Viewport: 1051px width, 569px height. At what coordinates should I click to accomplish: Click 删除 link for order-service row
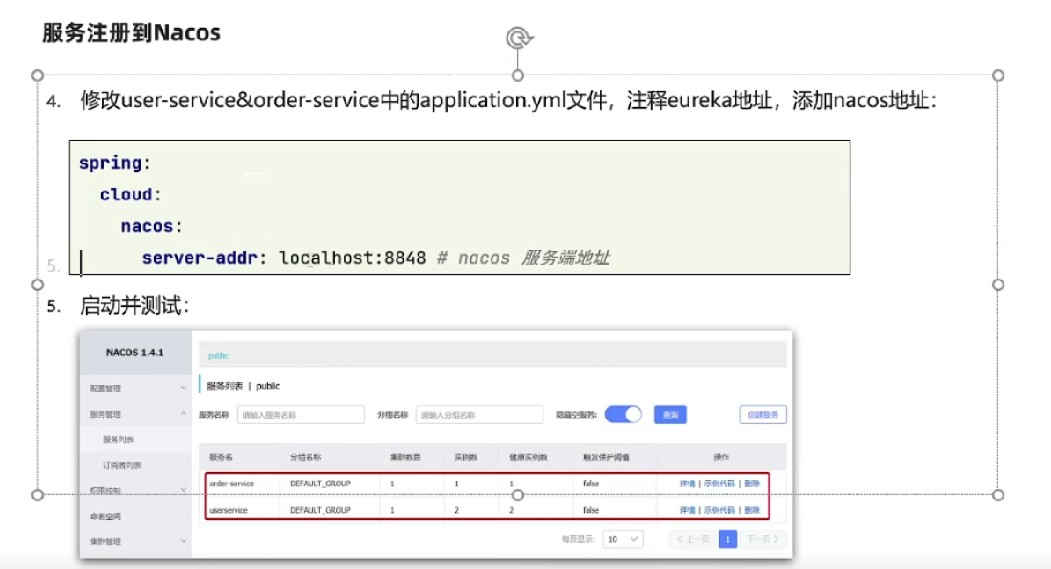click(751, 483)
